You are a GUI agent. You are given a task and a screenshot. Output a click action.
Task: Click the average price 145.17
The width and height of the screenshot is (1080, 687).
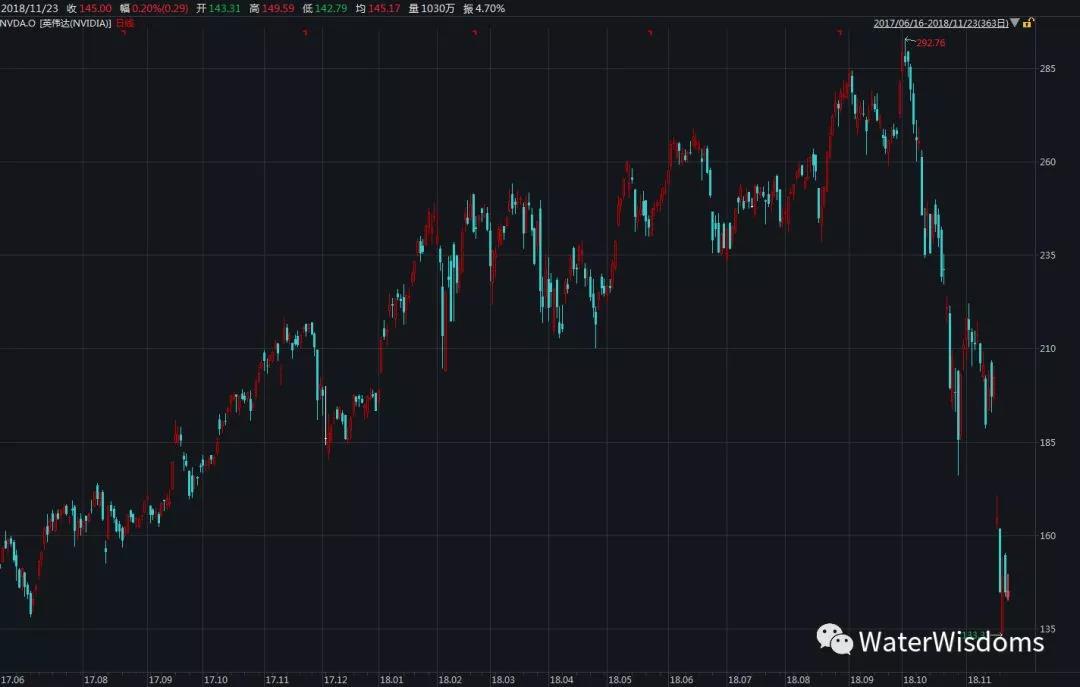[384, 8]
